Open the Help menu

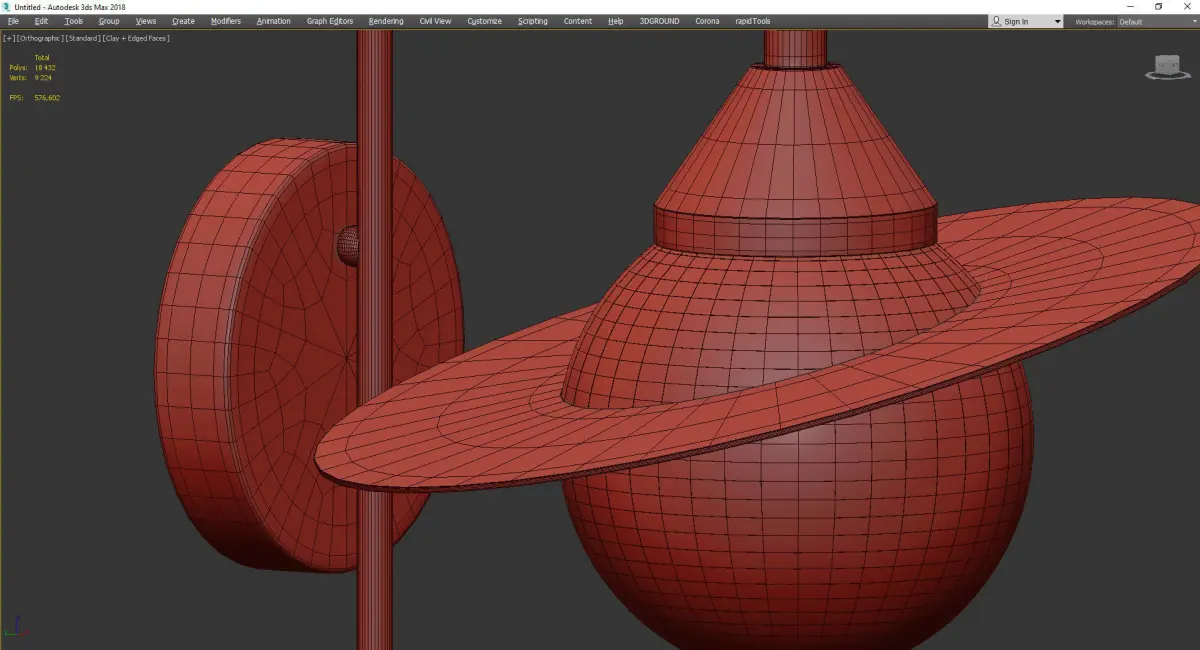coord(616,21)
